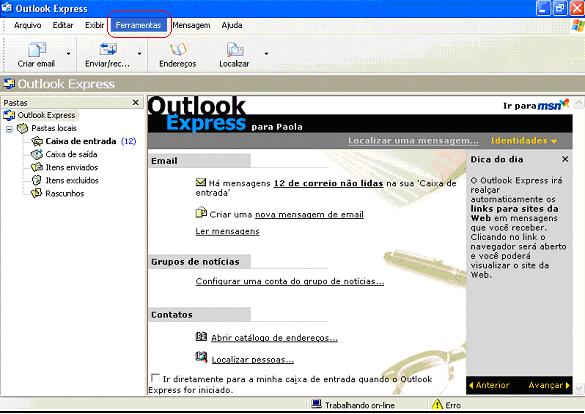Click Anterior tip button
585x414 pixels.
click(489, 385)
